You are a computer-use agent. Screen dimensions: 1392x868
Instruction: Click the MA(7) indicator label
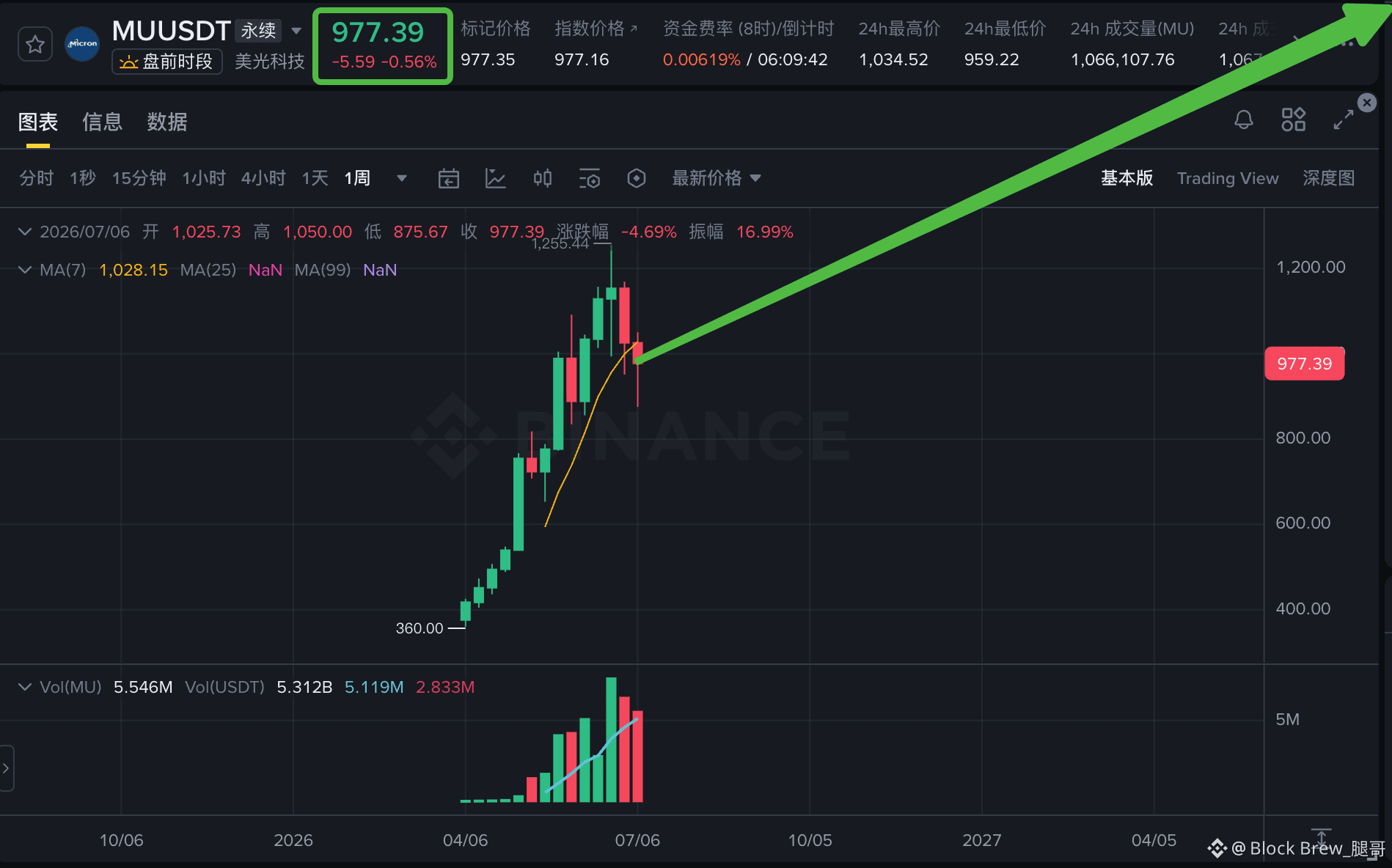click(x=63, y=270)
